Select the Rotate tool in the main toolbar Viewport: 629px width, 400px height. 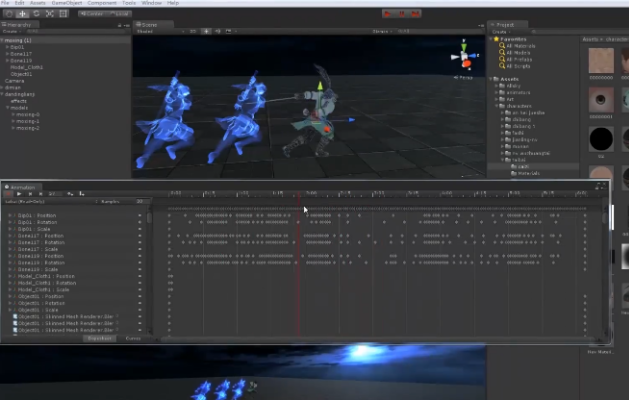tap(36, 14)
